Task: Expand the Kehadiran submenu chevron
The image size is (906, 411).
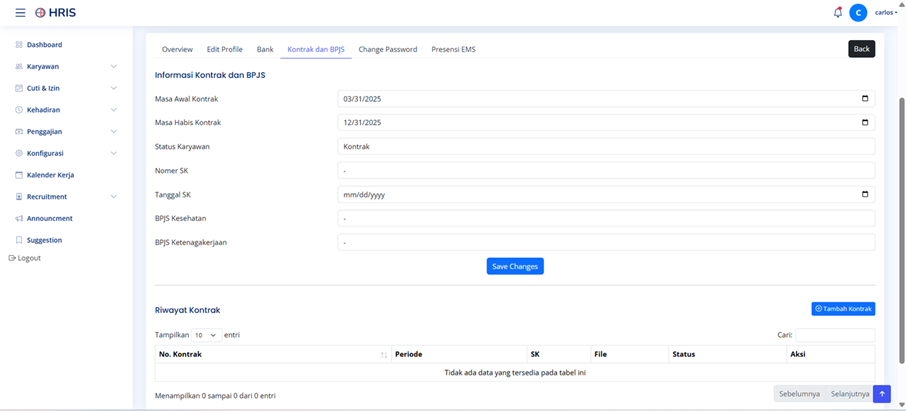Action: [x=114, y=110]
